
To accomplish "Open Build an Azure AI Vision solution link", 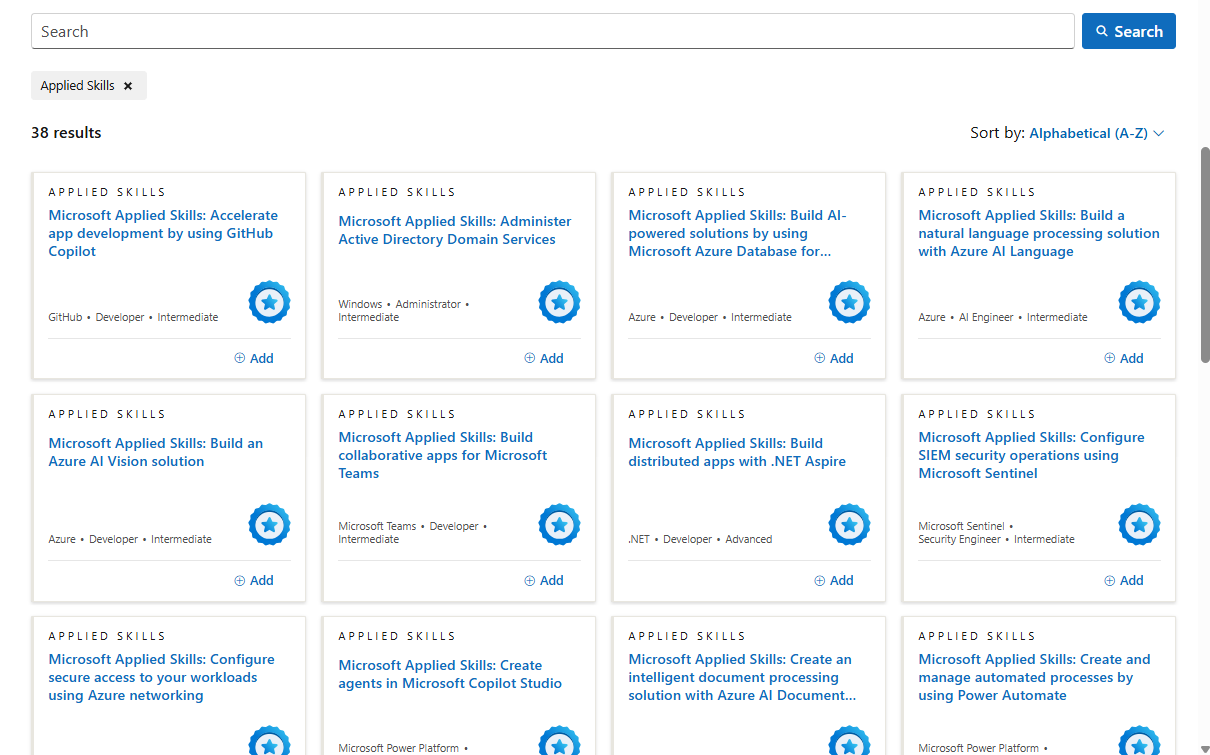I will pos(156,452).
